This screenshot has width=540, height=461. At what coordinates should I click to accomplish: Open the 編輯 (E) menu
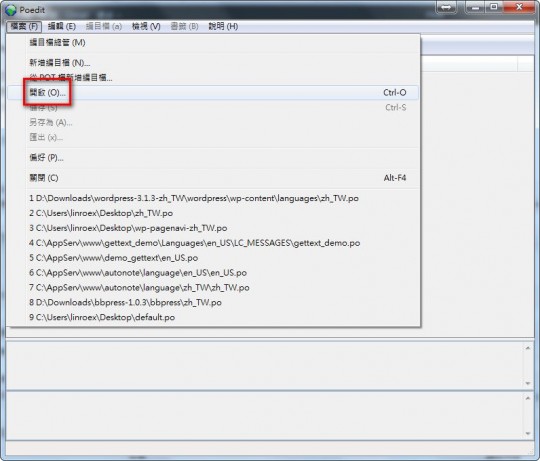(x=62, y=27)
